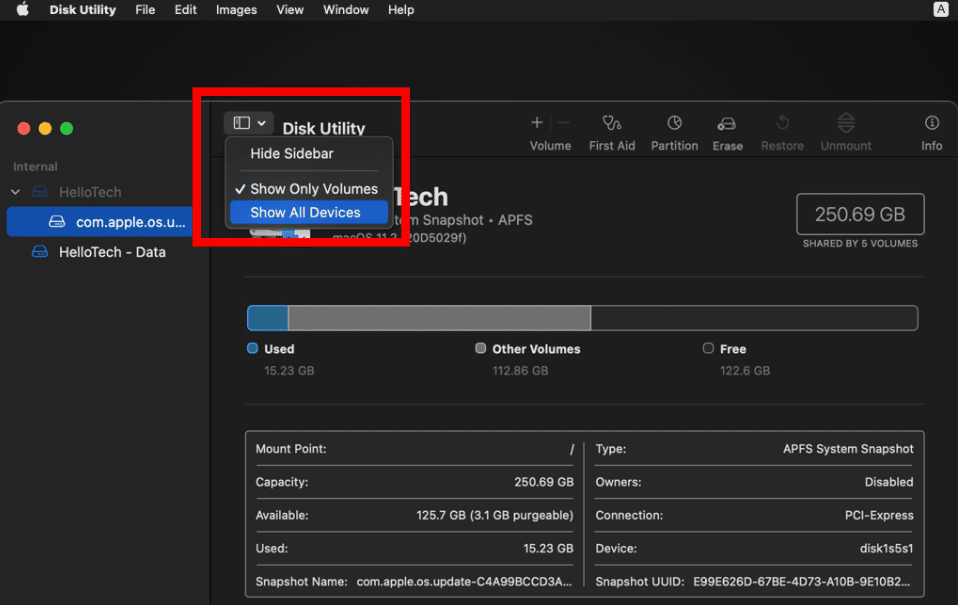Click the Connection PCI-Express row

point(755,515)
